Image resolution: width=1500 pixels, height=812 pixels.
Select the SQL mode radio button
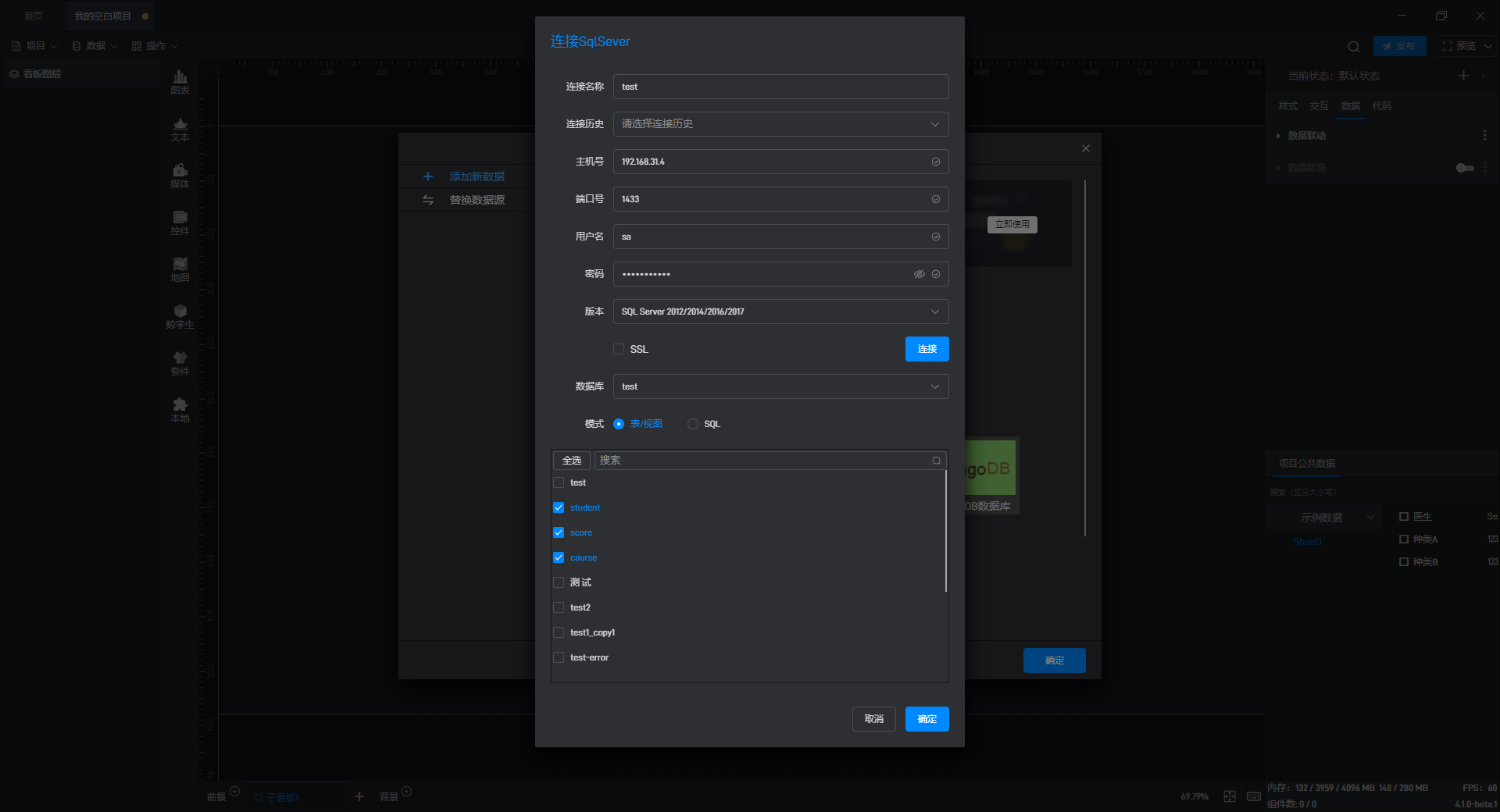(x=693, y=424)
